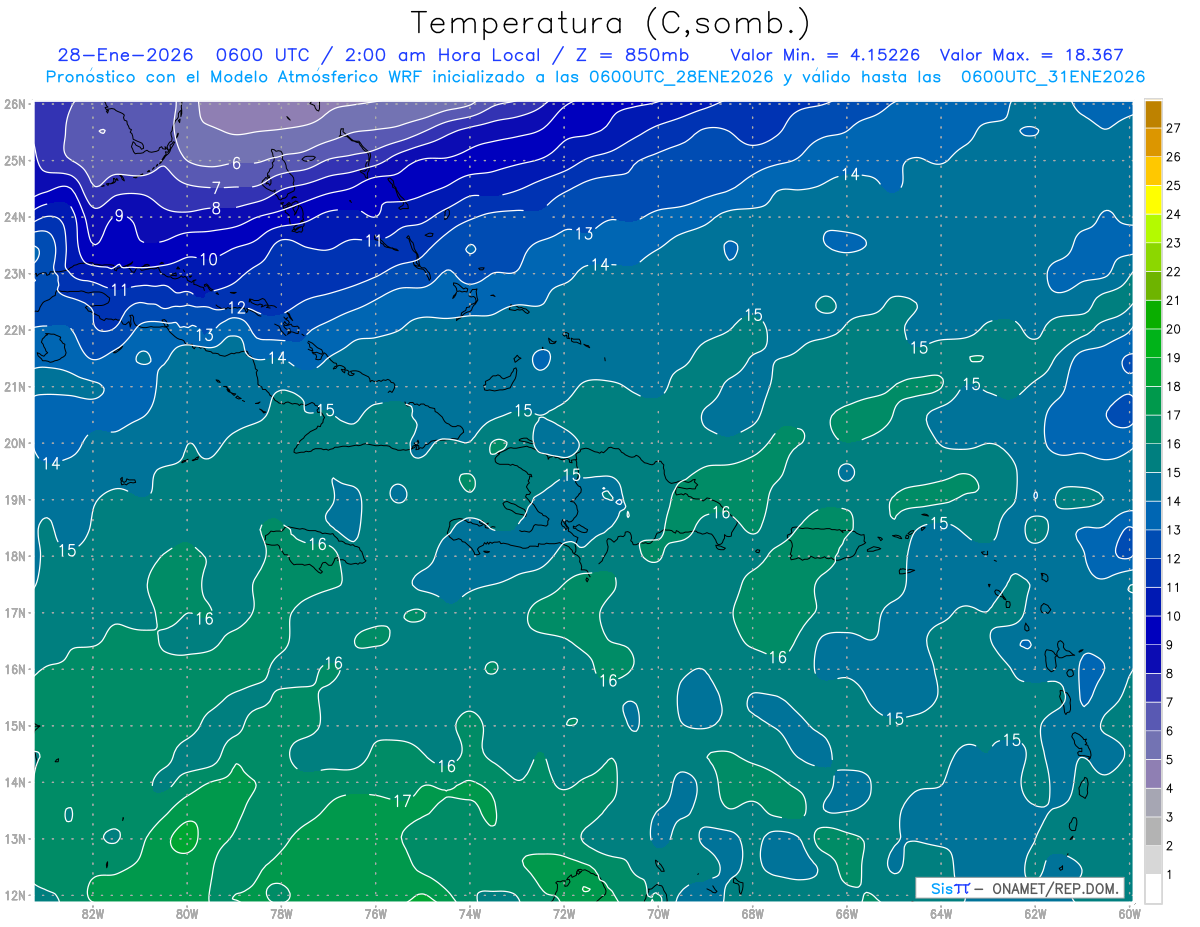Click the 9 degree contour label on the map
Screen dimensions: 1200x927
(118, 215)
